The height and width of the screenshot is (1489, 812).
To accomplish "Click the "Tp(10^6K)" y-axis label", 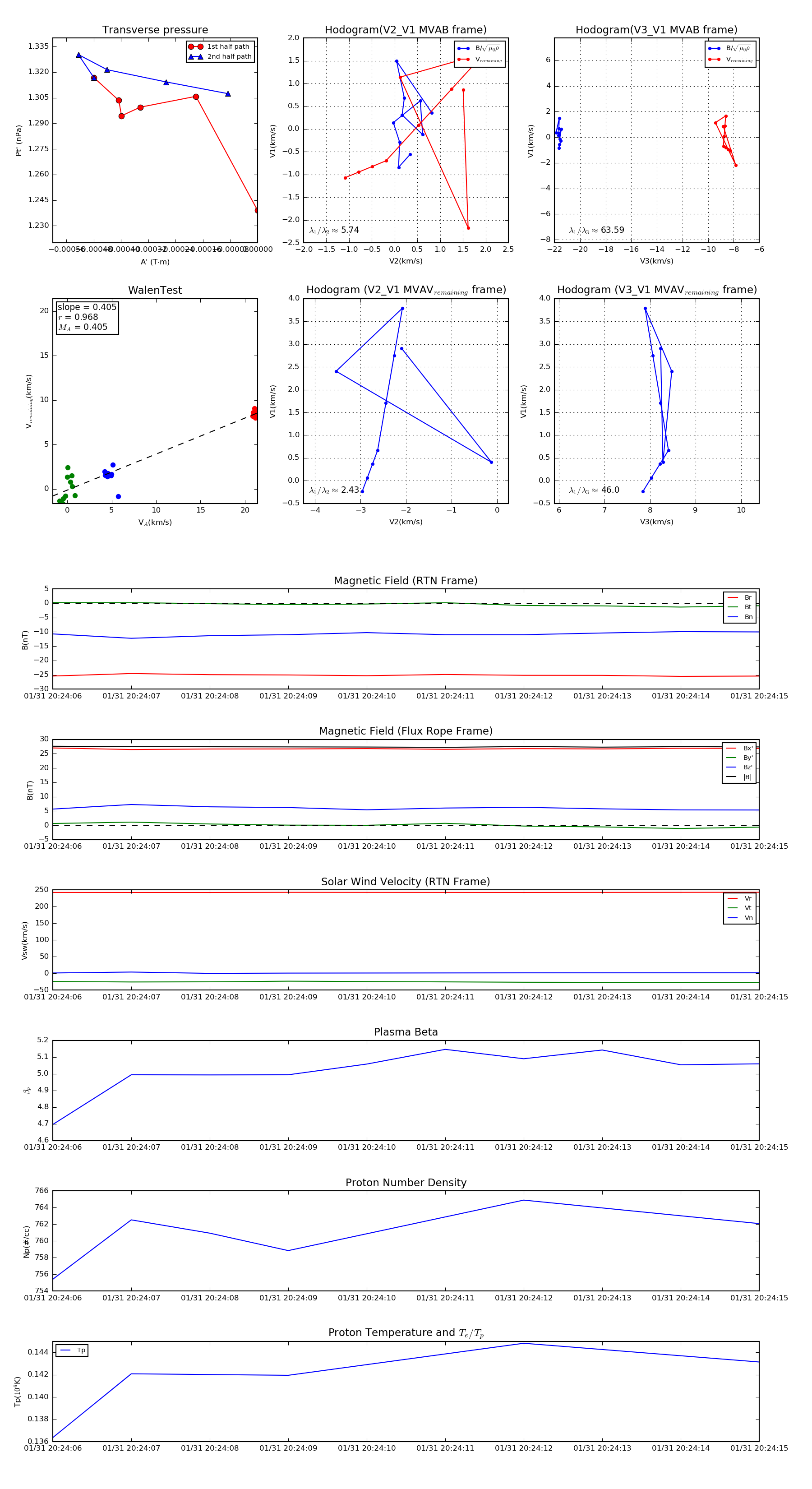I will [17, 1392].
